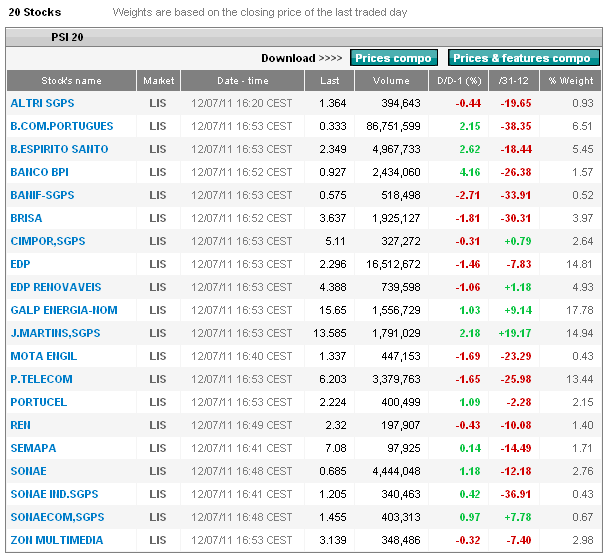Download the Prices & features compo file
Screen dimensions: 613x557
point(523,58)
